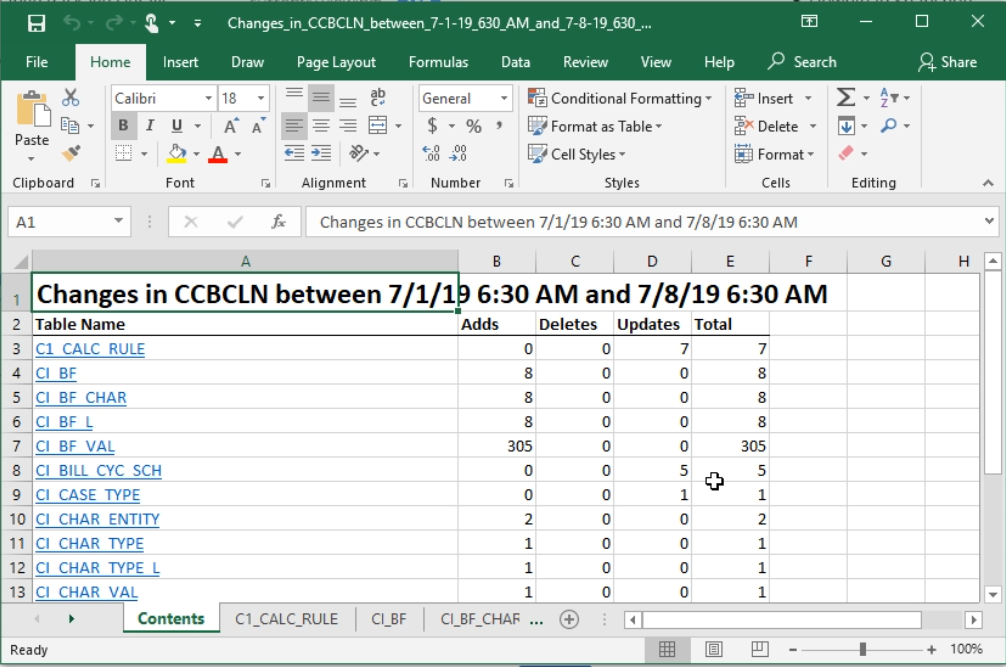Add a new sheet with plus button

[569, 619]
